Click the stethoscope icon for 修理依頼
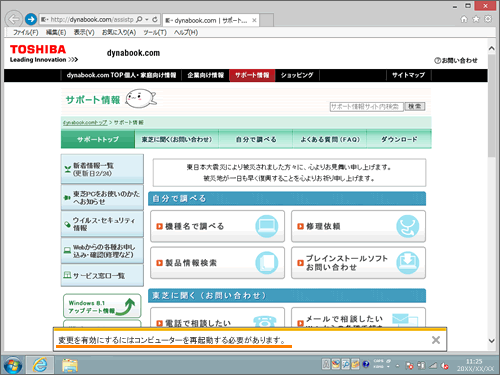Image resolution: width=500 pixels, height=375 pixels. (407, 226)
